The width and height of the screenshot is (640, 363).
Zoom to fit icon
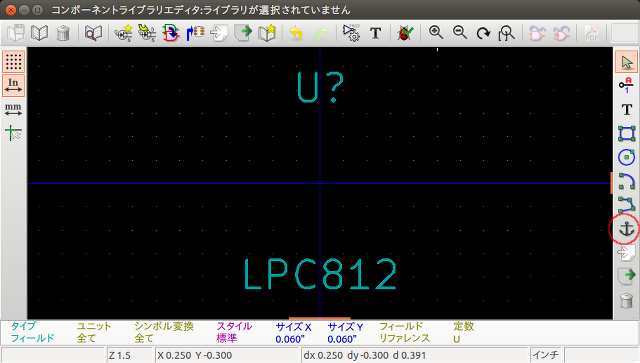click(x=507, y=33)
